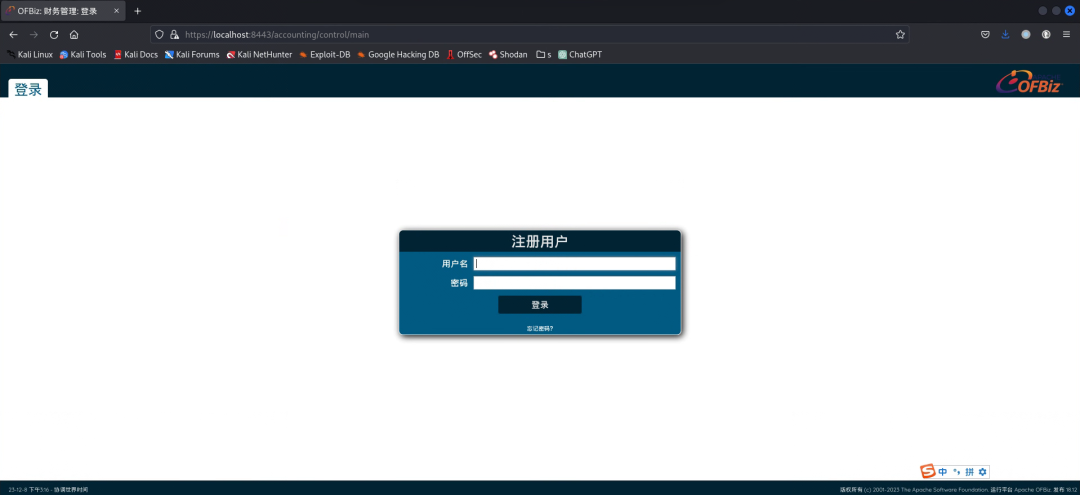Screen dimensions: 1080x495
Task: Click the 注册用户 panel heading
Action: 540,242
